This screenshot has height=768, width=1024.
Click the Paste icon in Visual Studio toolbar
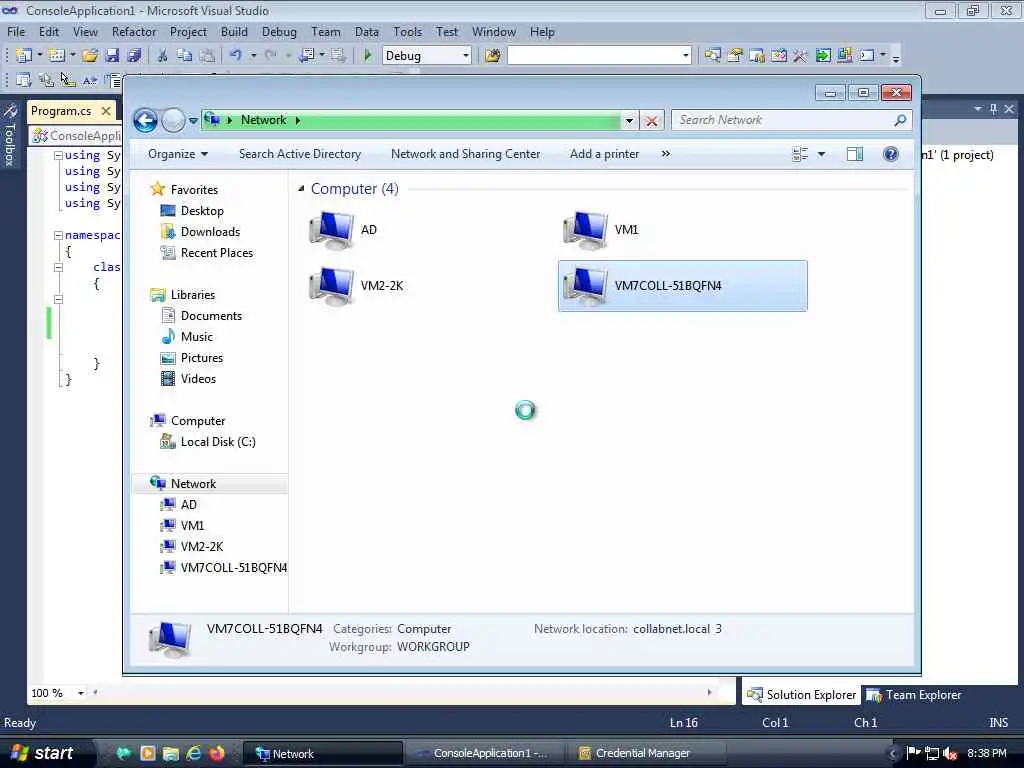(x=207, y=56)
